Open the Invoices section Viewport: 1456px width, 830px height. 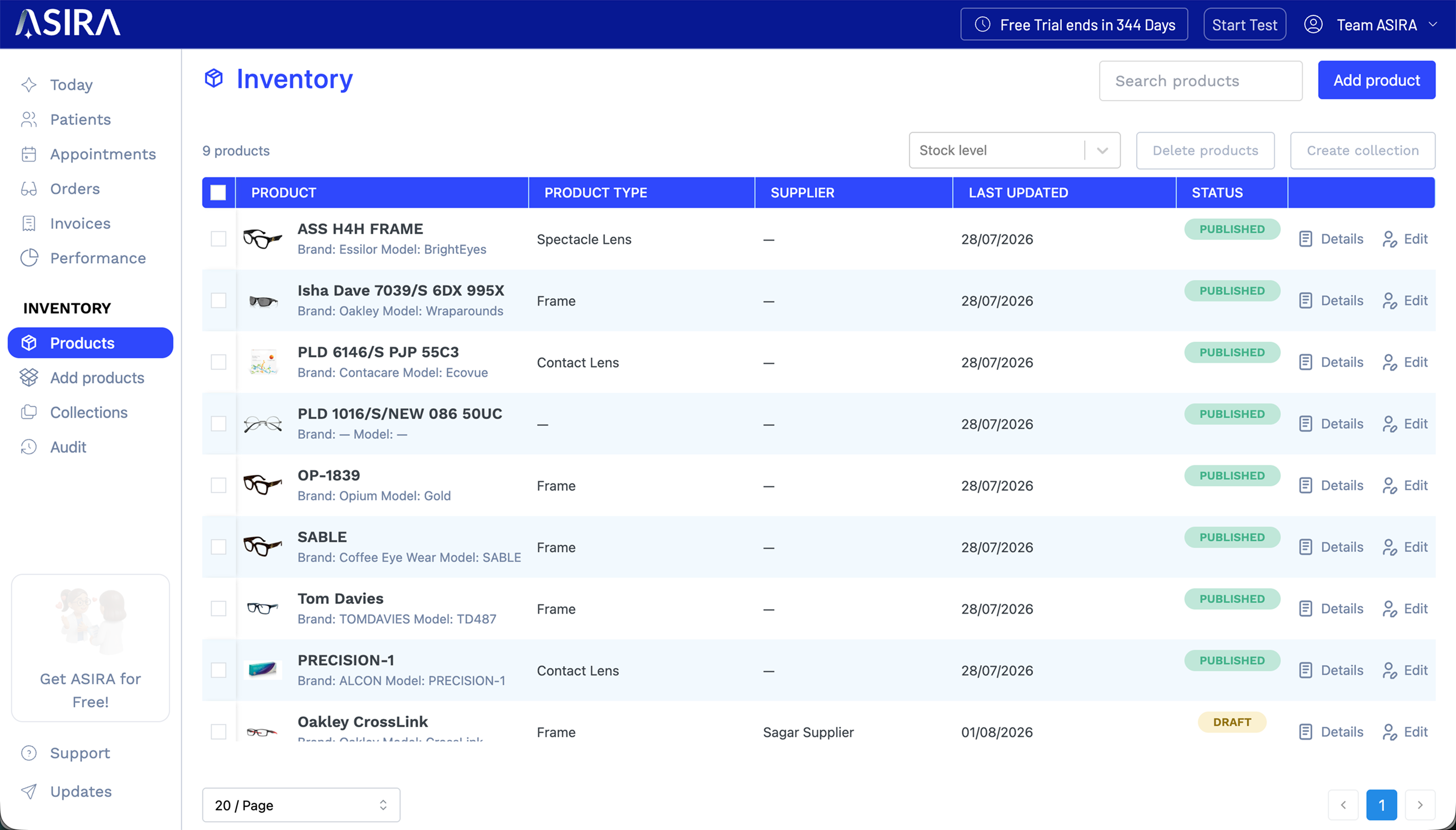[80, 223]
